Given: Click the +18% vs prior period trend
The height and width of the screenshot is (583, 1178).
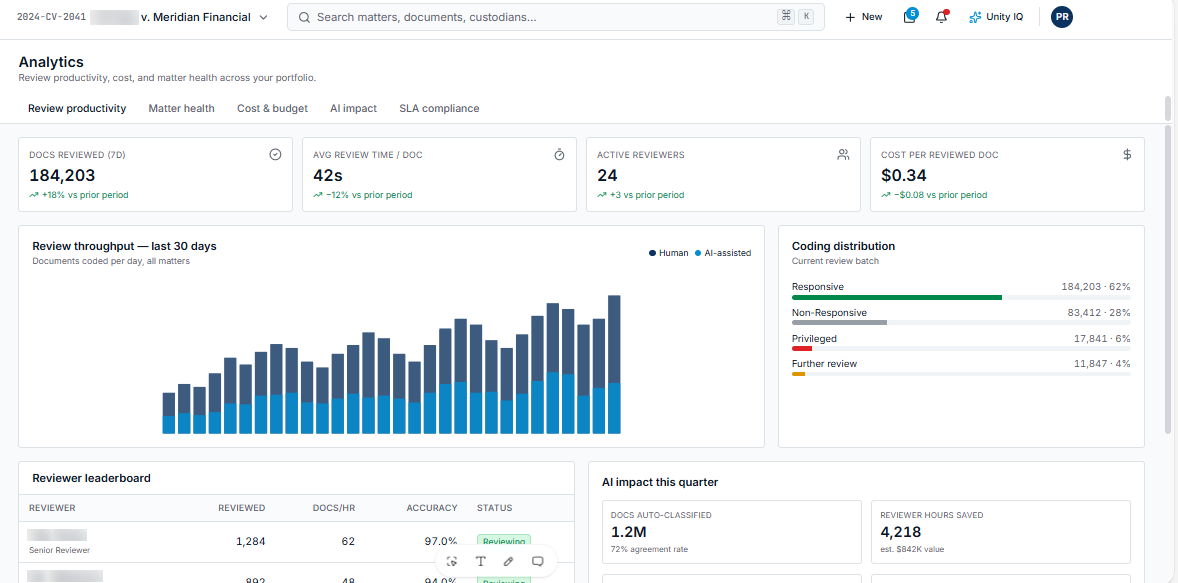Looking at the screenshot, I should [79, 195].
